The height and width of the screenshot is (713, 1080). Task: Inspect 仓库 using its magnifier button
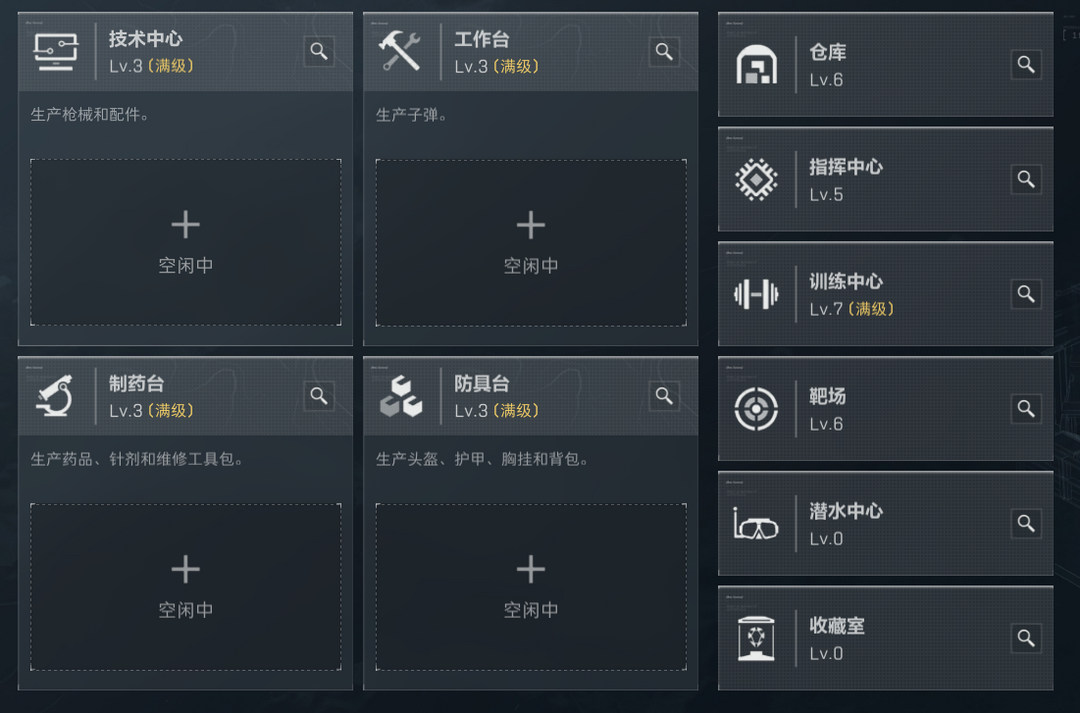point(1026,65)
